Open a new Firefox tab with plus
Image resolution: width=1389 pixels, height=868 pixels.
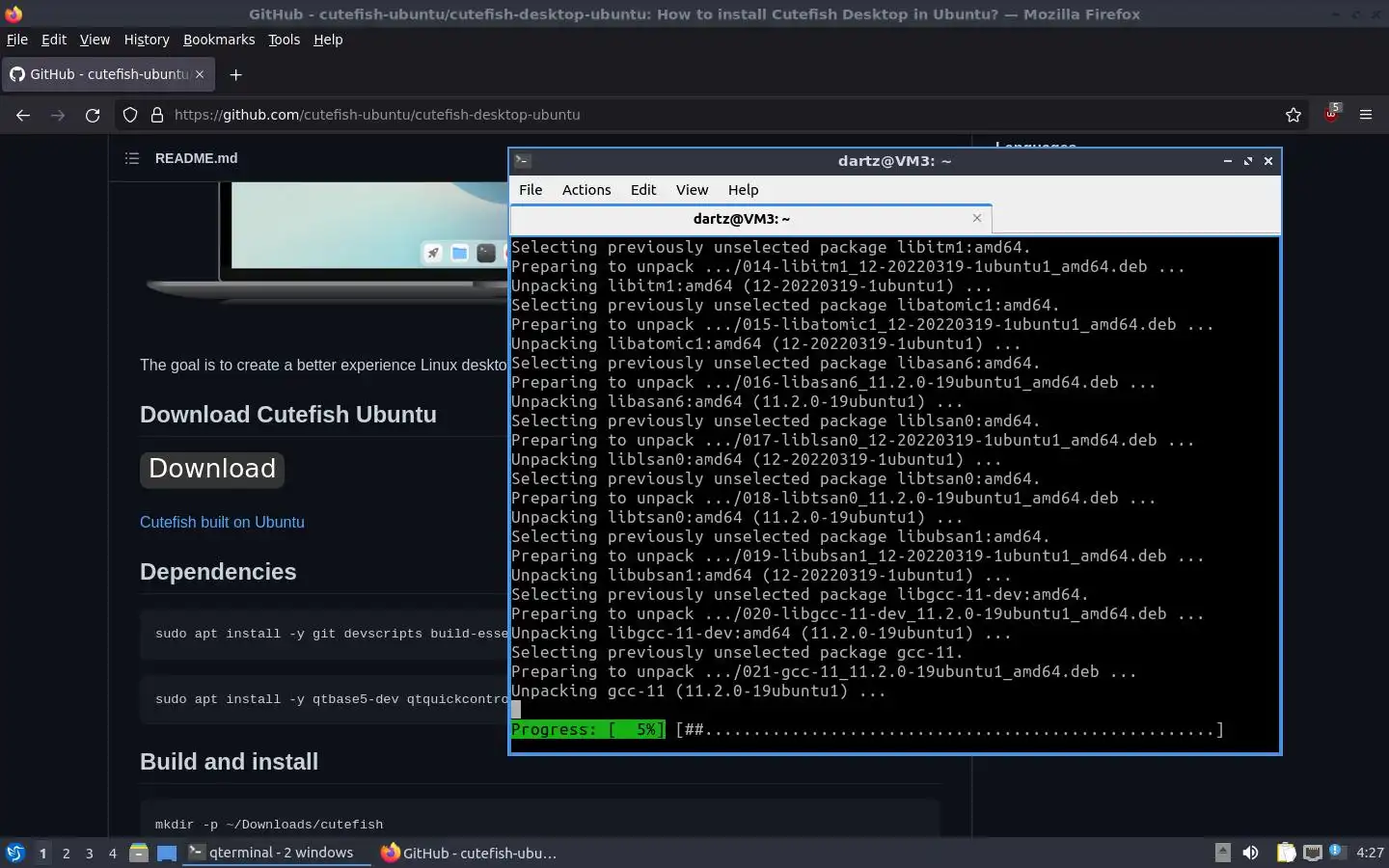235,74
